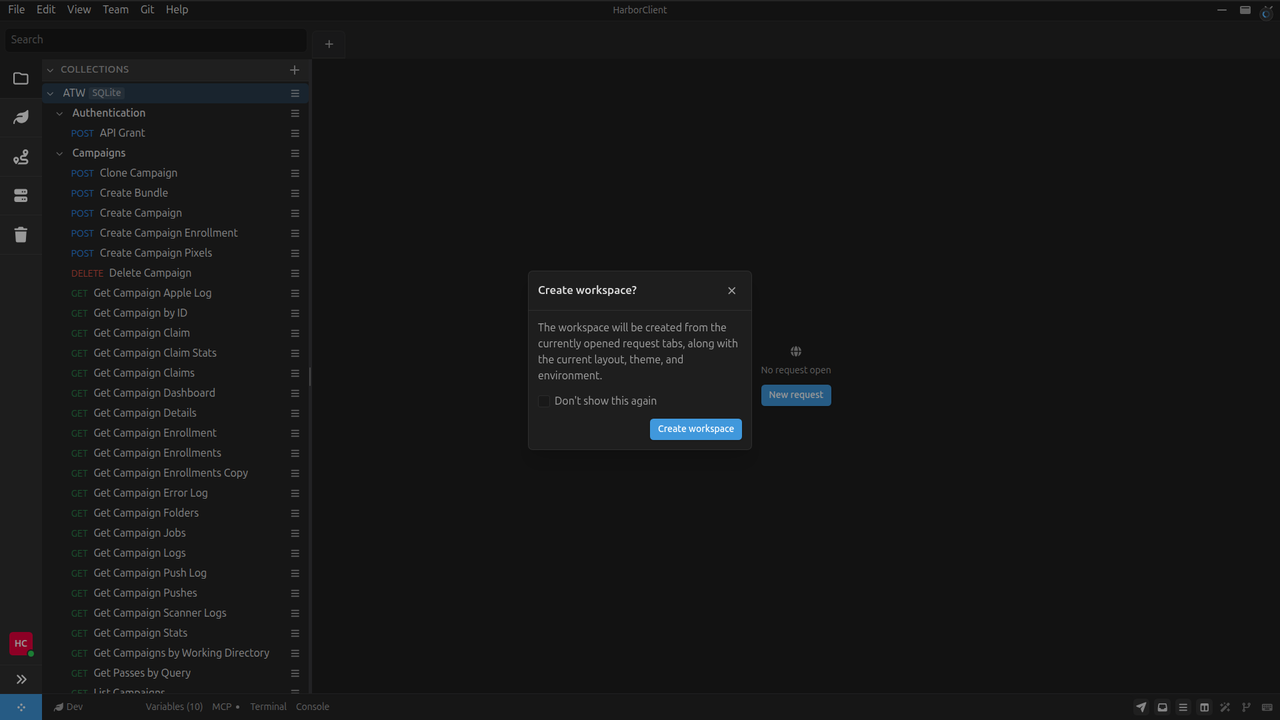Viewport: 1280px width, 720px height.
Task: Click the magic wand icon in status bar
Action: (1225, 707)
